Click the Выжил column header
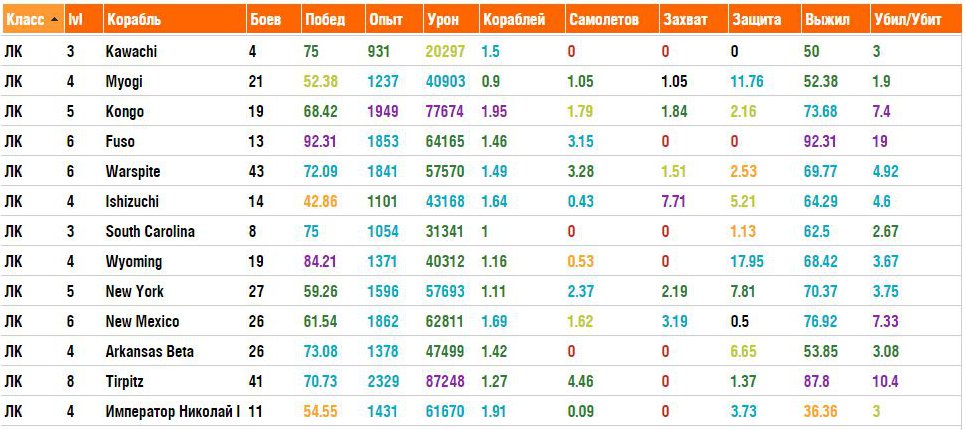 (x=827, y=20)
